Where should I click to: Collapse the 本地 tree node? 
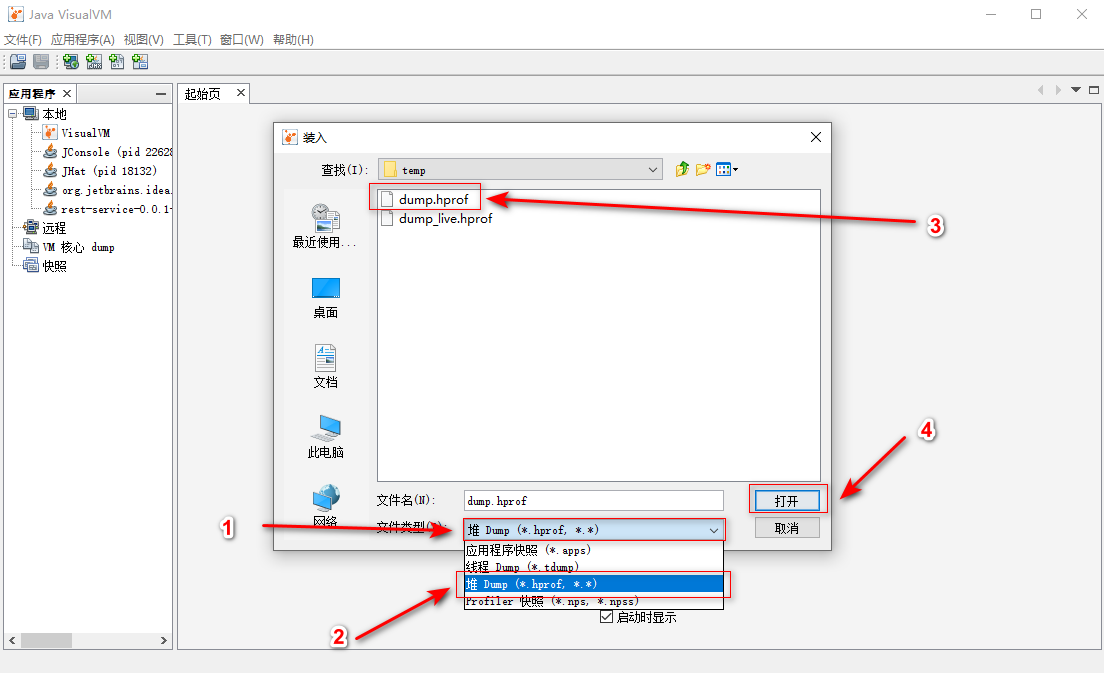click(x=13, y=113)
